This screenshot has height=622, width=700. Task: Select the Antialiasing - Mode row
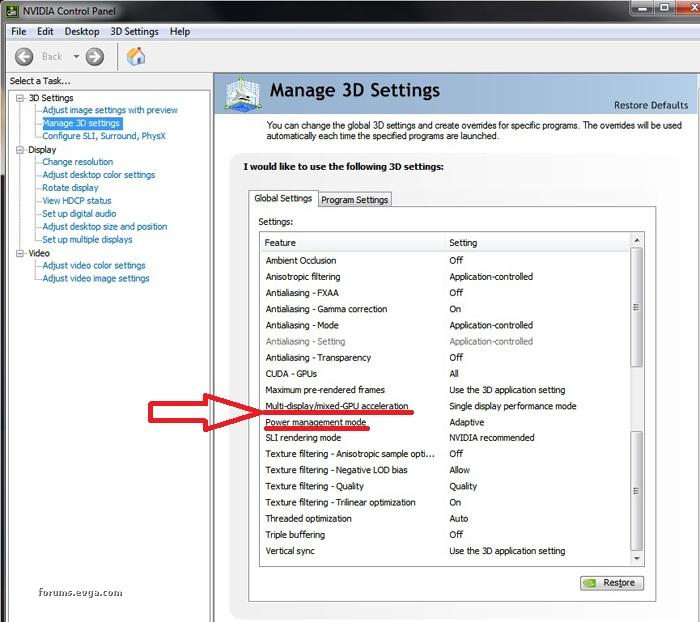click(445, 325)
